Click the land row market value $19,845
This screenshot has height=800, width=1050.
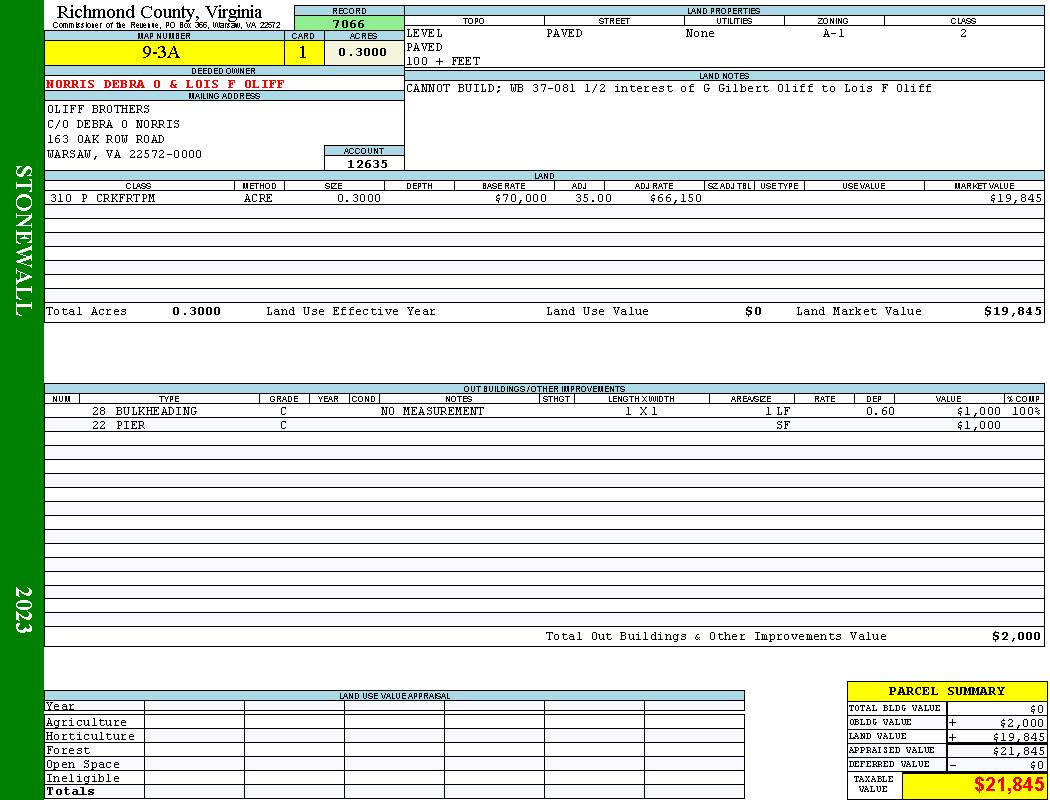pyautogui.click(x=1016, y=198)
